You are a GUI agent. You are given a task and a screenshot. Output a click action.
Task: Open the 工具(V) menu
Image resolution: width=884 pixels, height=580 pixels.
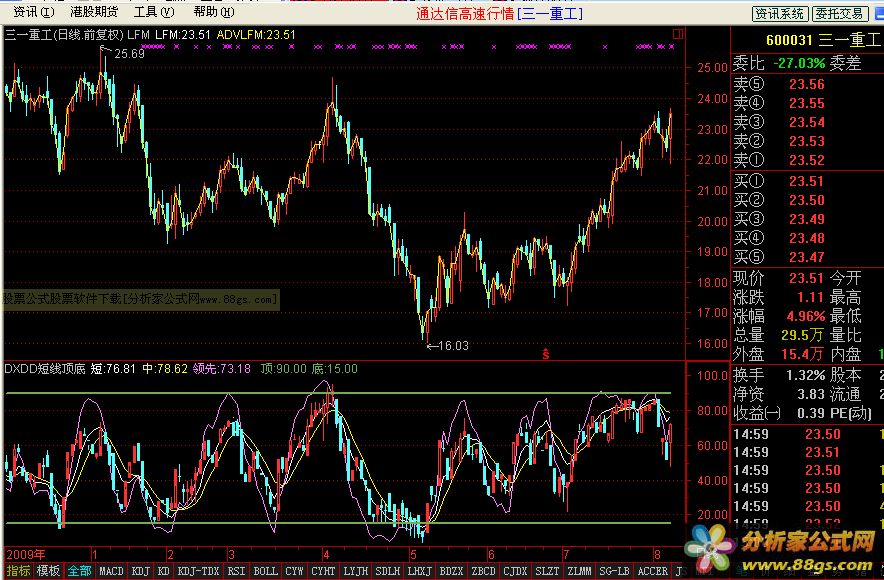coord(154,12)
